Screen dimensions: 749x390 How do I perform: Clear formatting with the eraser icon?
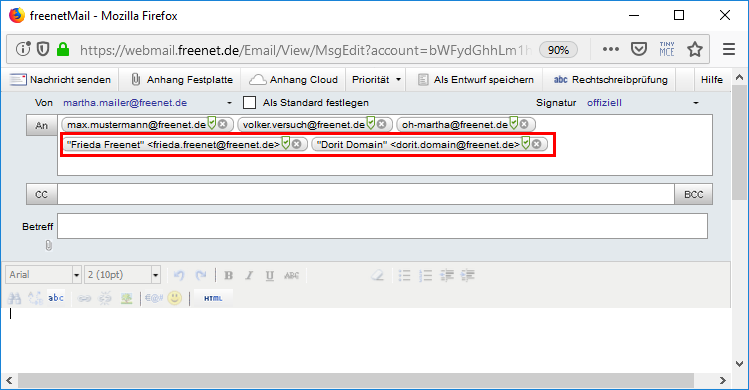click(378, 275)
